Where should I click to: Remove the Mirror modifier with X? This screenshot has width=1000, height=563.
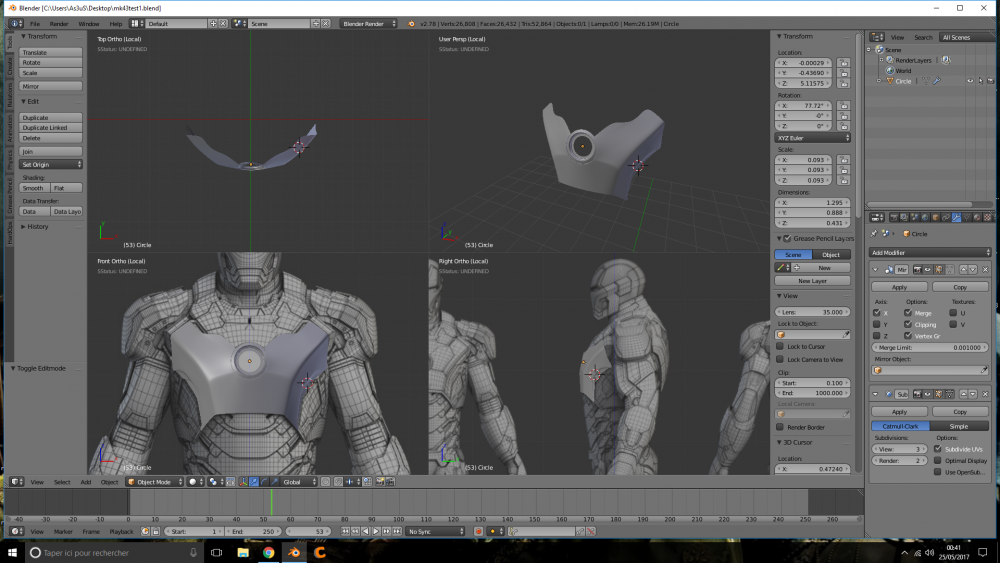tap(985, 270)
